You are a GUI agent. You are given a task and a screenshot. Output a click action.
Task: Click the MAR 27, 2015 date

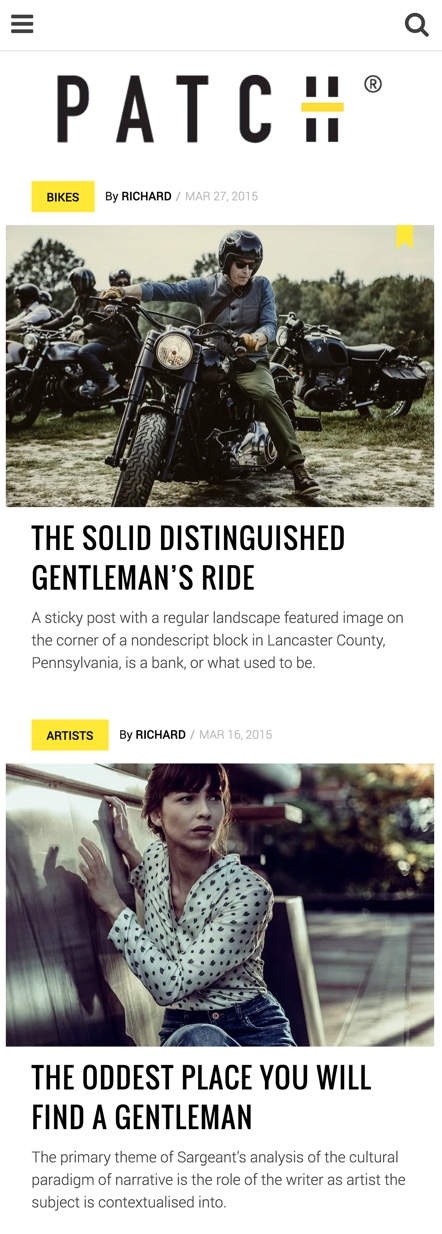point(221,196)
